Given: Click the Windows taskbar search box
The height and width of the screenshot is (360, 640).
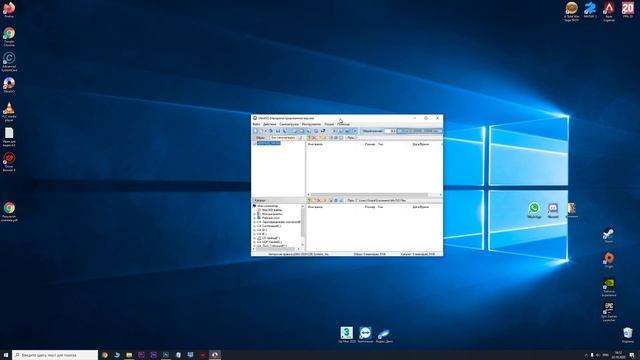Looking at the screenshot, I should 55,355.
